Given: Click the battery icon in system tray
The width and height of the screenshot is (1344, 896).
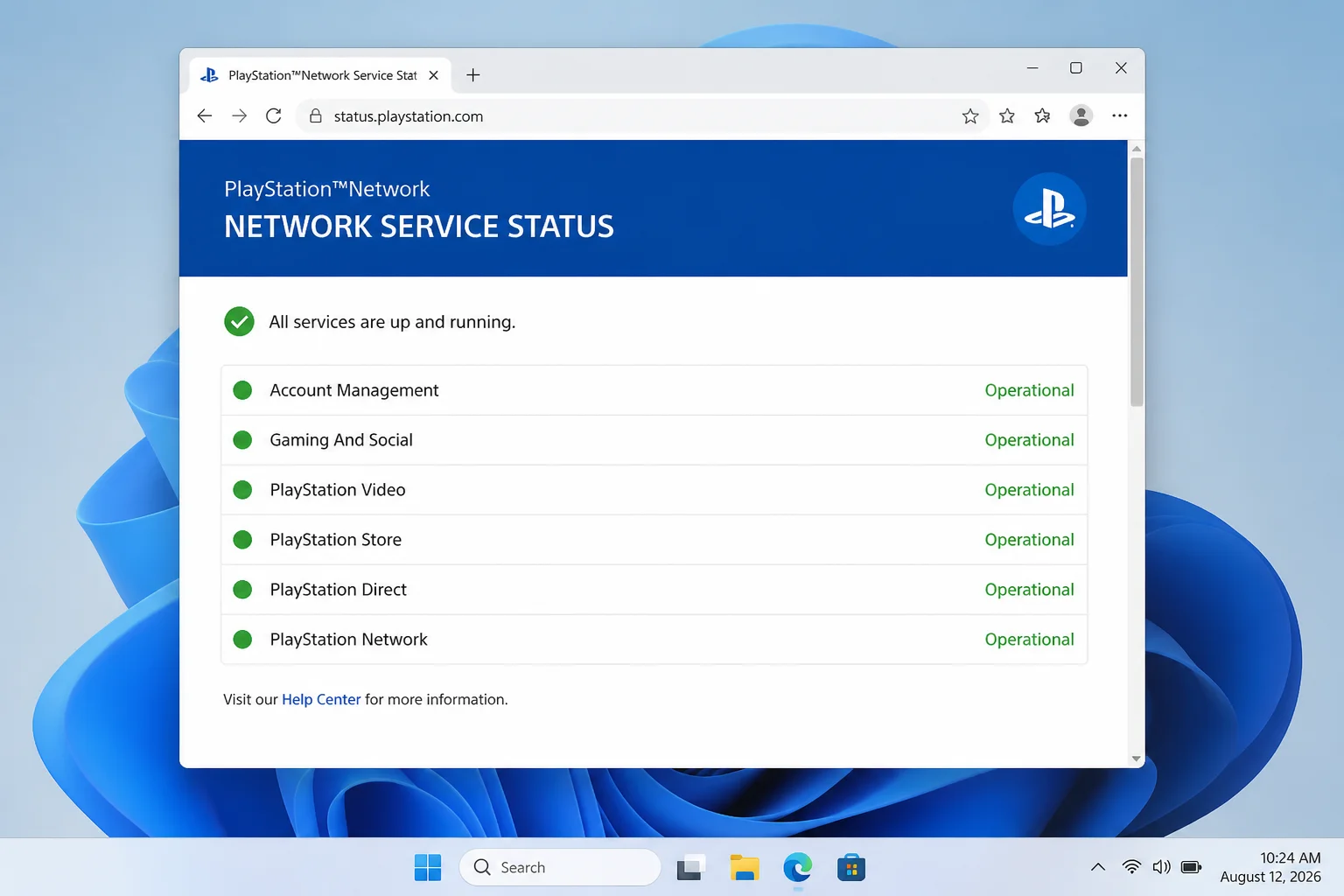Looking at the screenshot, I should click(x=1191, y=867).
